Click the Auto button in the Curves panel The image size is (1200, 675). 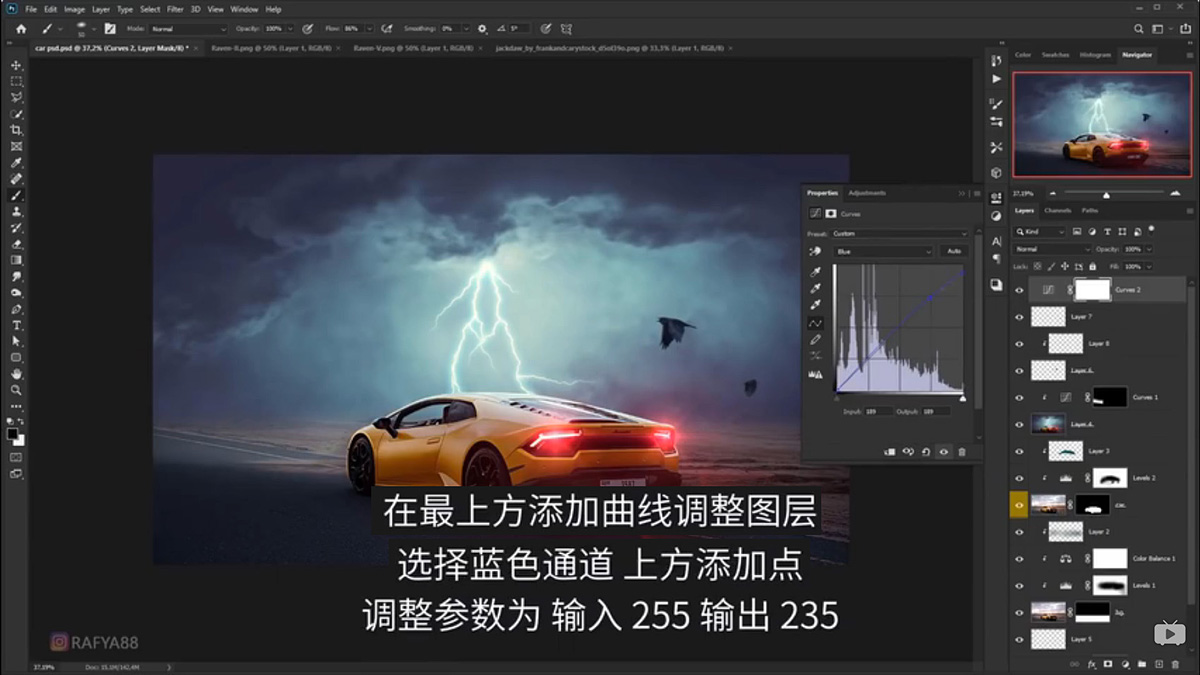pyautogui.click(x=952, y=250)
